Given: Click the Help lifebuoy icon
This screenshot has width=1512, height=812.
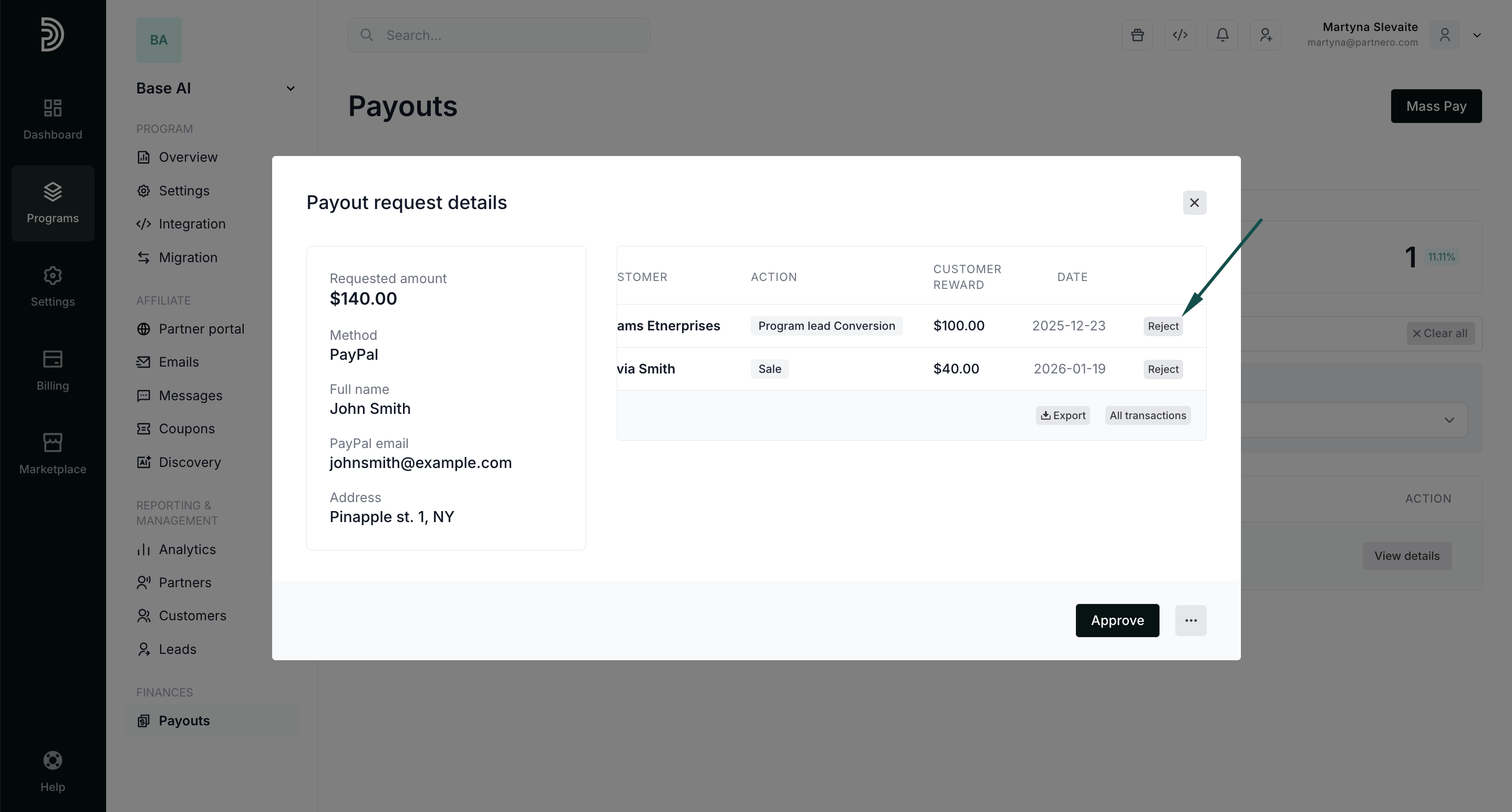Looking at the screenshot, I should point(53,761).
